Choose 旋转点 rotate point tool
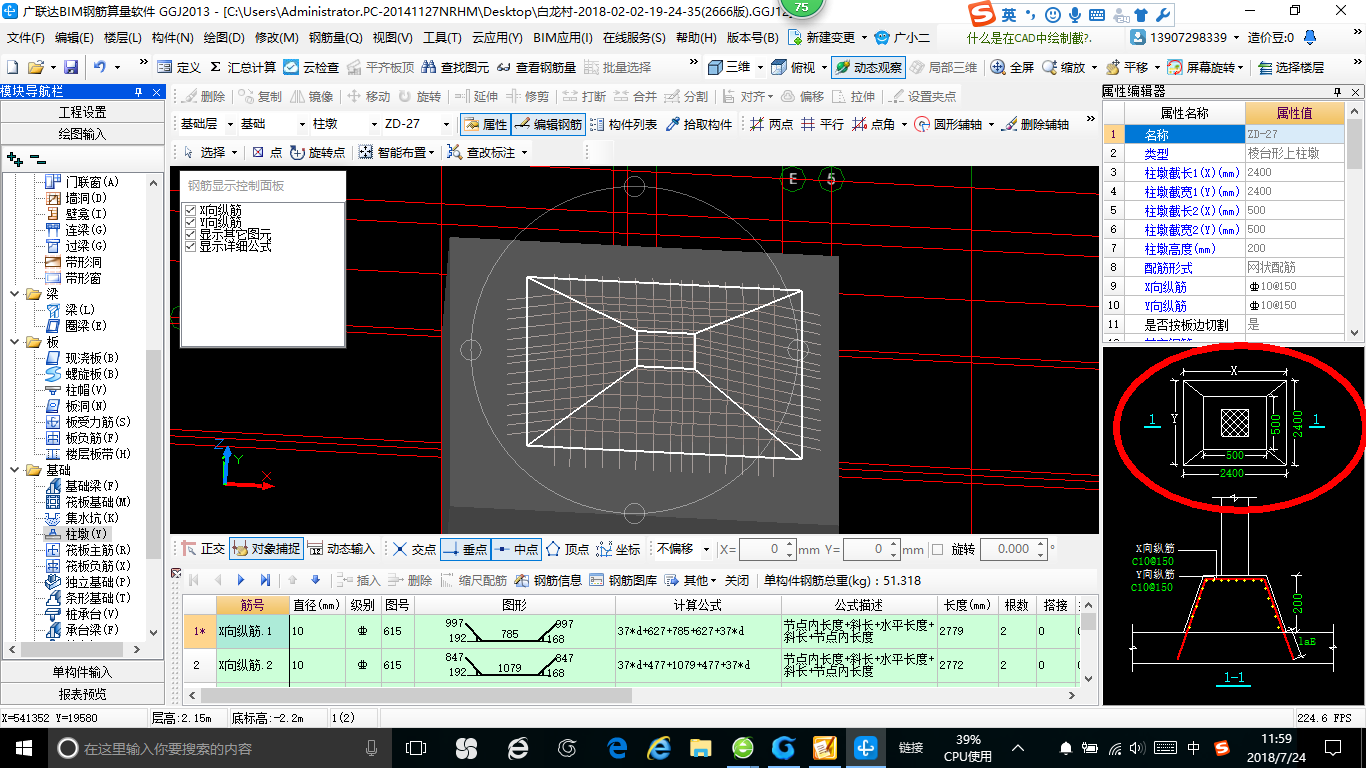 [318, 152]
